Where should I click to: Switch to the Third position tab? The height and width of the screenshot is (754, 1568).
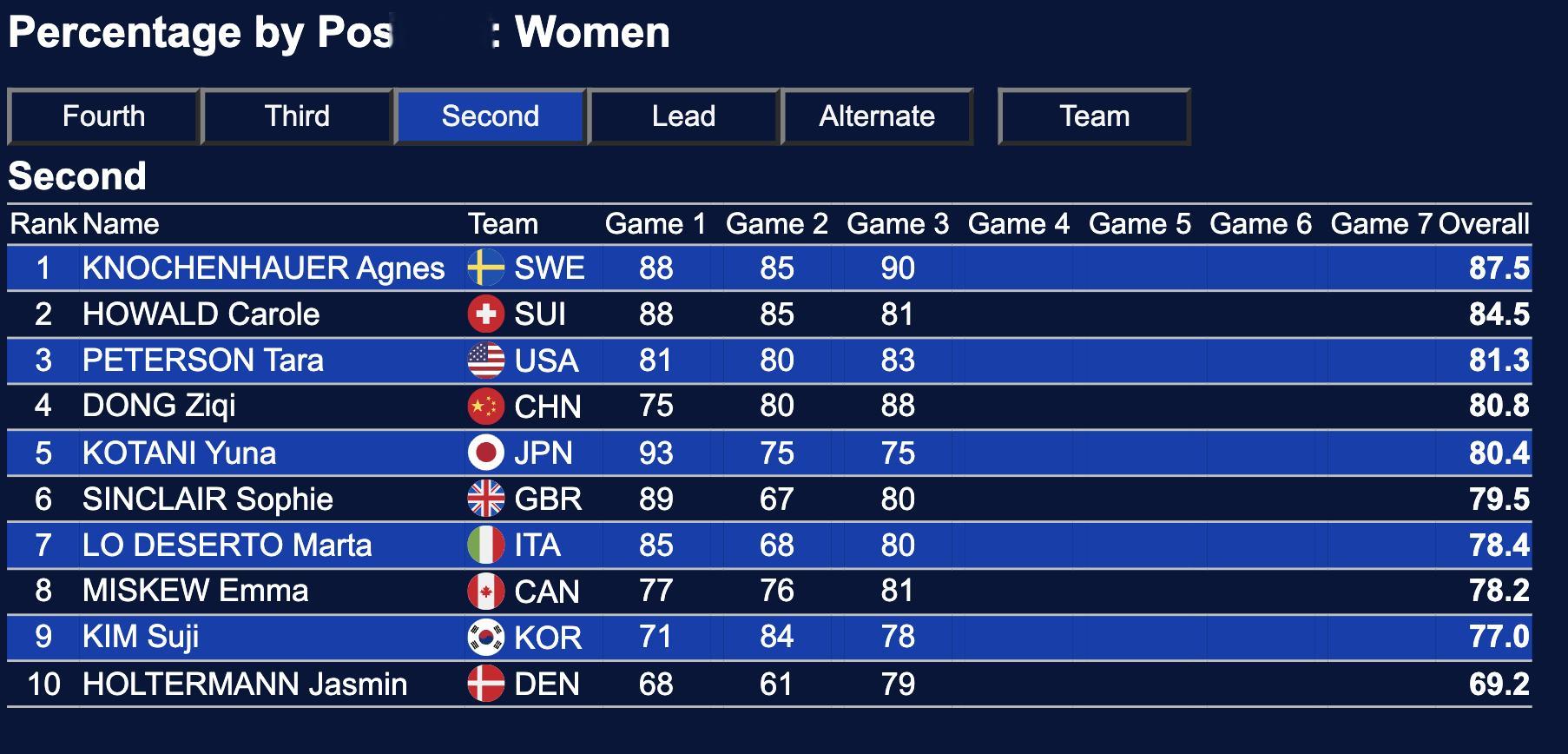coord(297,116)
